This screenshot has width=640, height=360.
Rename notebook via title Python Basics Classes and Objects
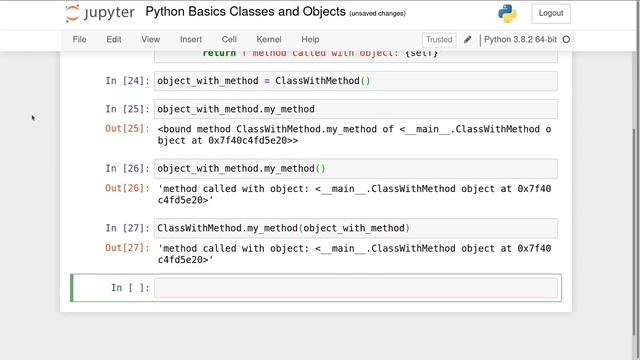245,12
